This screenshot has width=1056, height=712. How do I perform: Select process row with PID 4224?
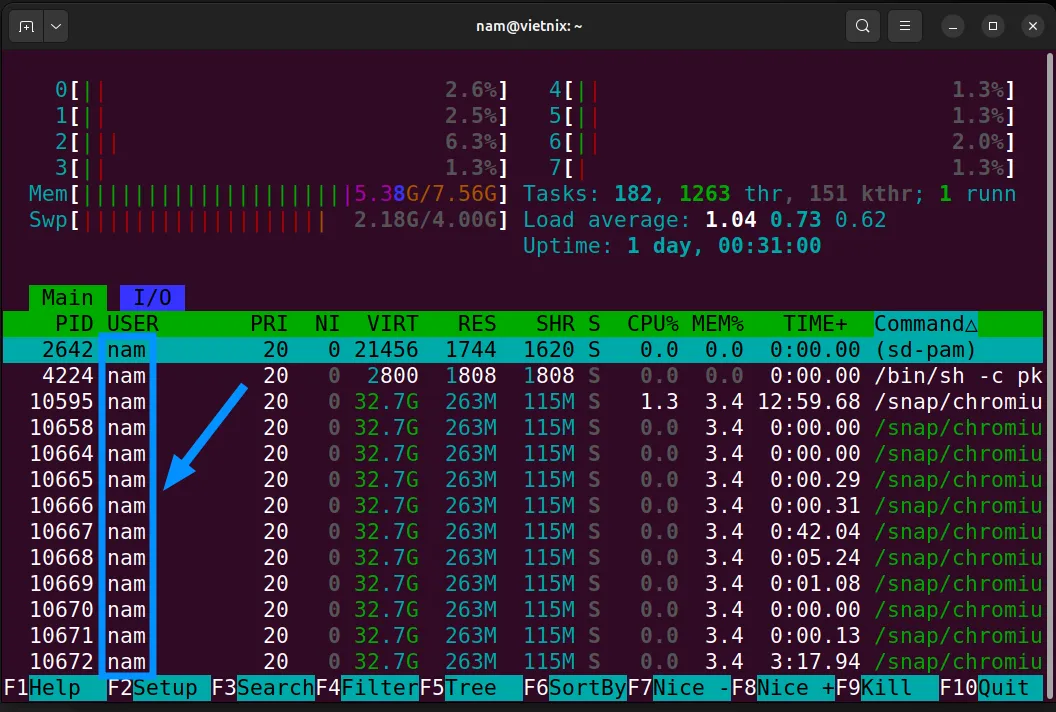pos(523,376)
